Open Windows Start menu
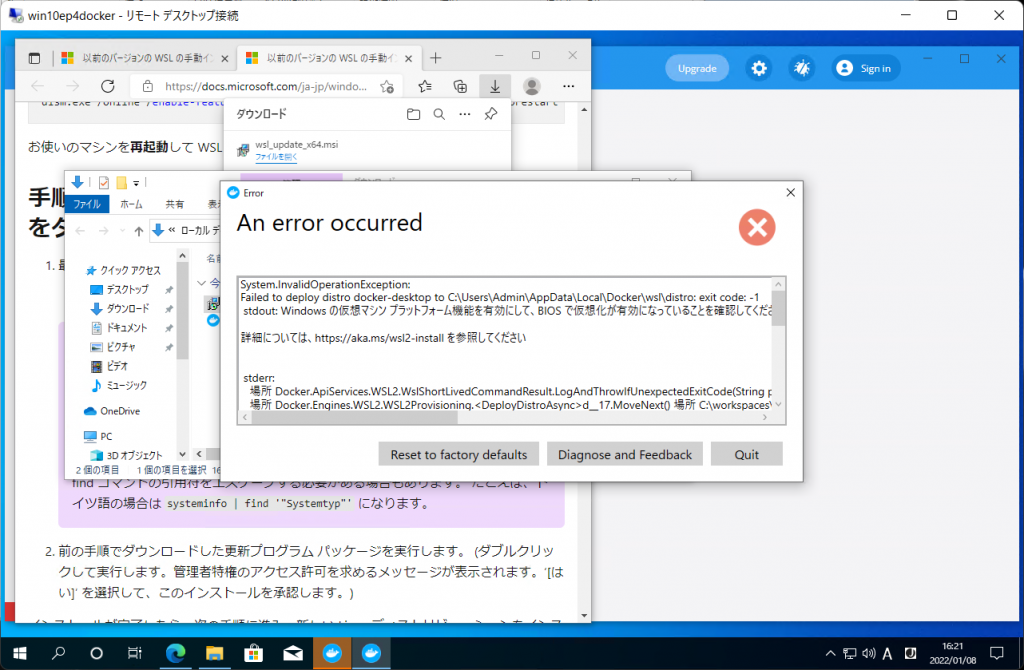Viewport: 1024px width, 670px height. tap(20, 653)
